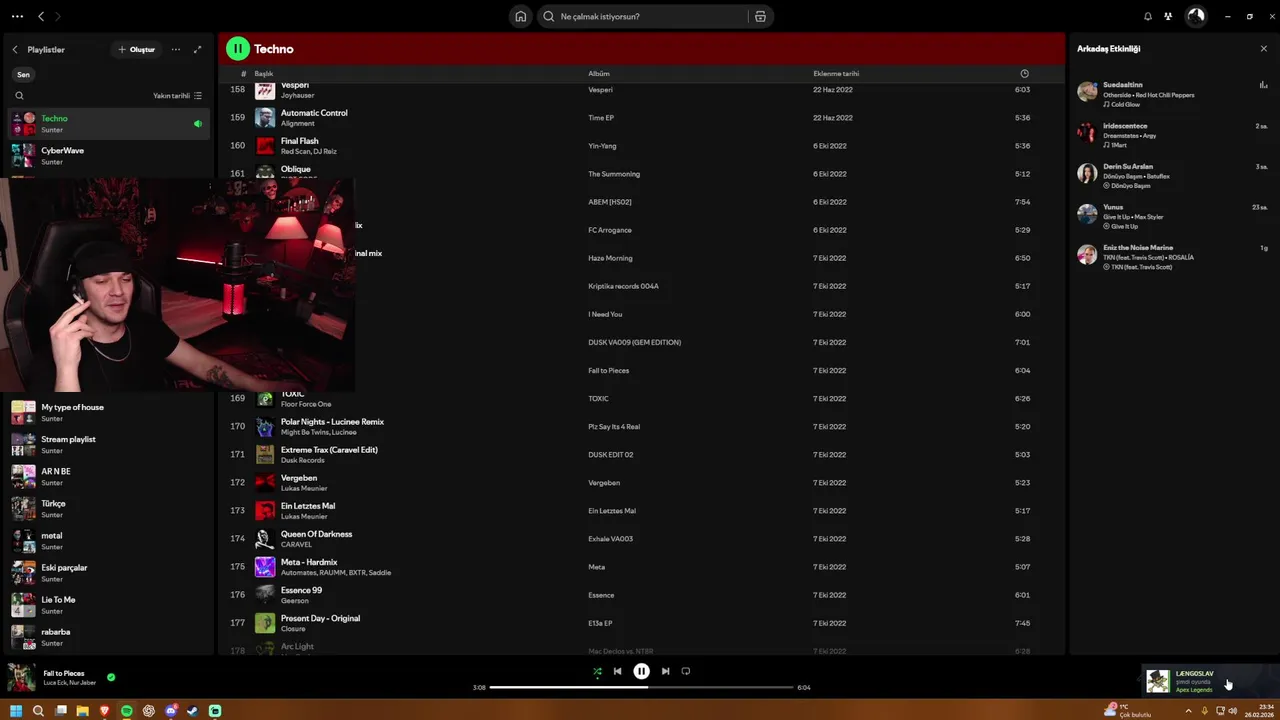Open Eniz the Noise Marine's activity entry

point(1172,257)
